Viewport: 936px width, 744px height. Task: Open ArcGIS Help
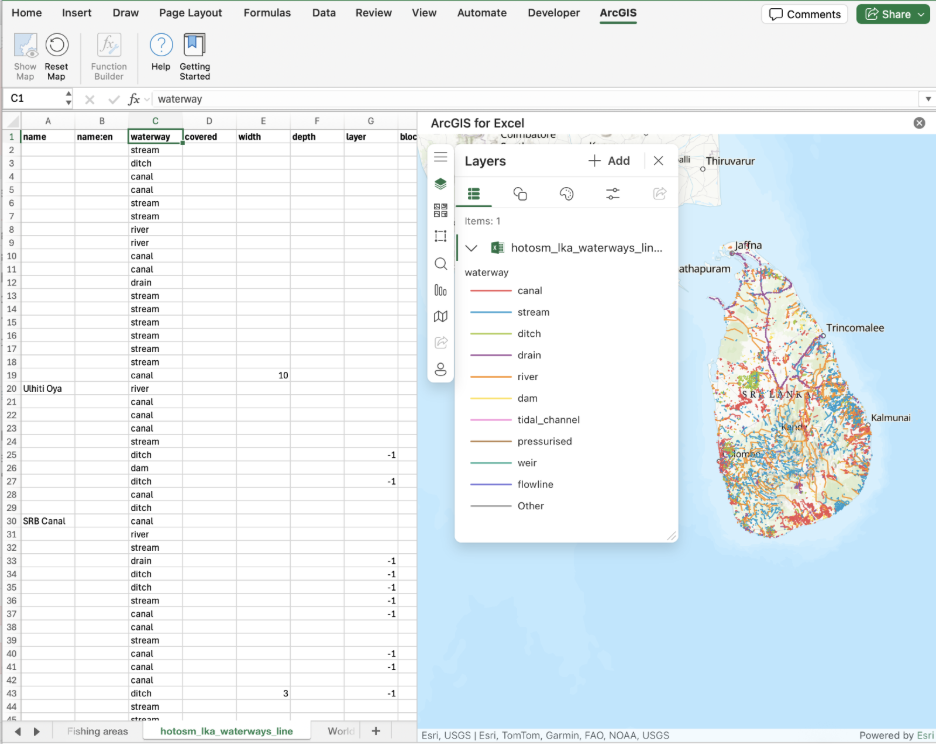161,53
